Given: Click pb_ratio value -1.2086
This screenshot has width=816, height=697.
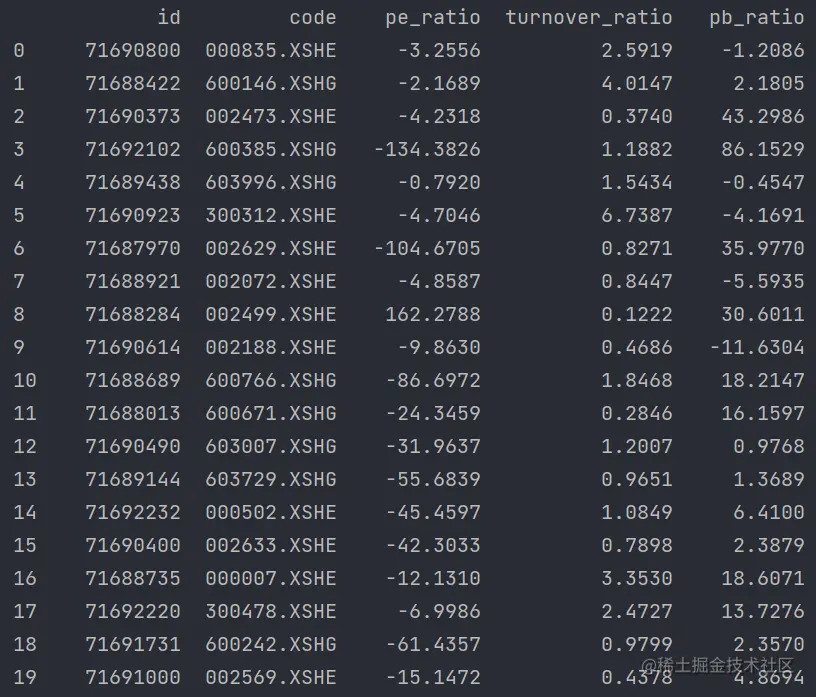Looking at the screenshot, I should pos(763,50).
